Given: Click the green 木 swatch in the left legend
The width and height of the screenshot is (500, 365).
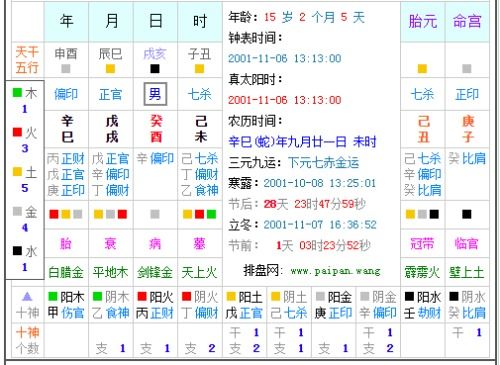Looking at the screenshot, I should point(17,93).
